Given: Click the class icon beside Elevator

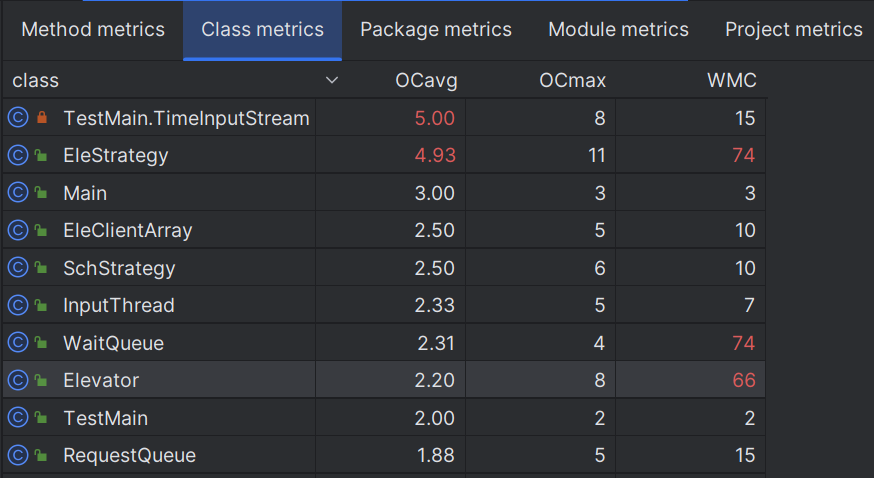Looking at the screenshot, I should (17, 381).
